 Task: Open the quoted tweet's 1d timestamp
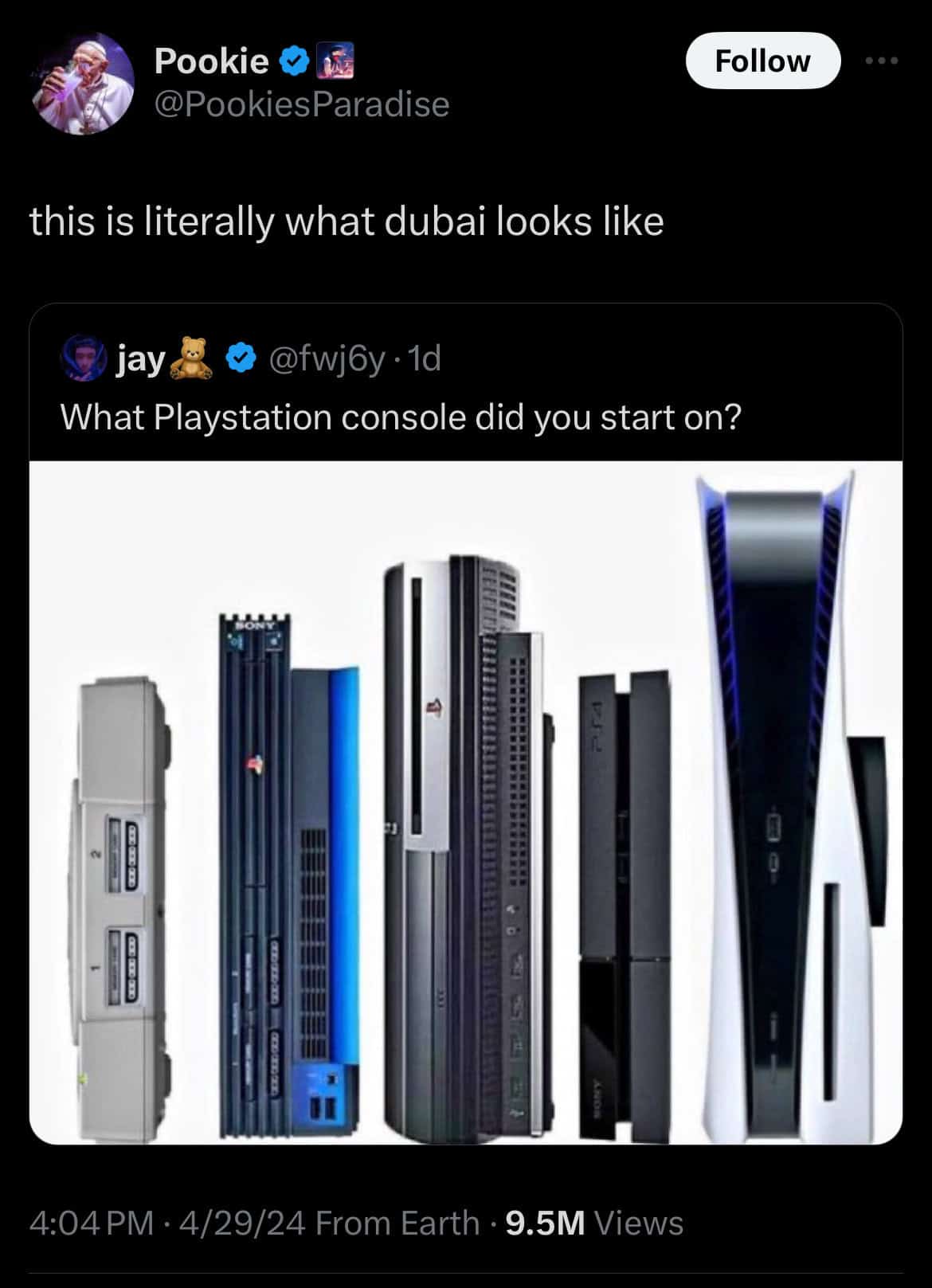[424, 360]
